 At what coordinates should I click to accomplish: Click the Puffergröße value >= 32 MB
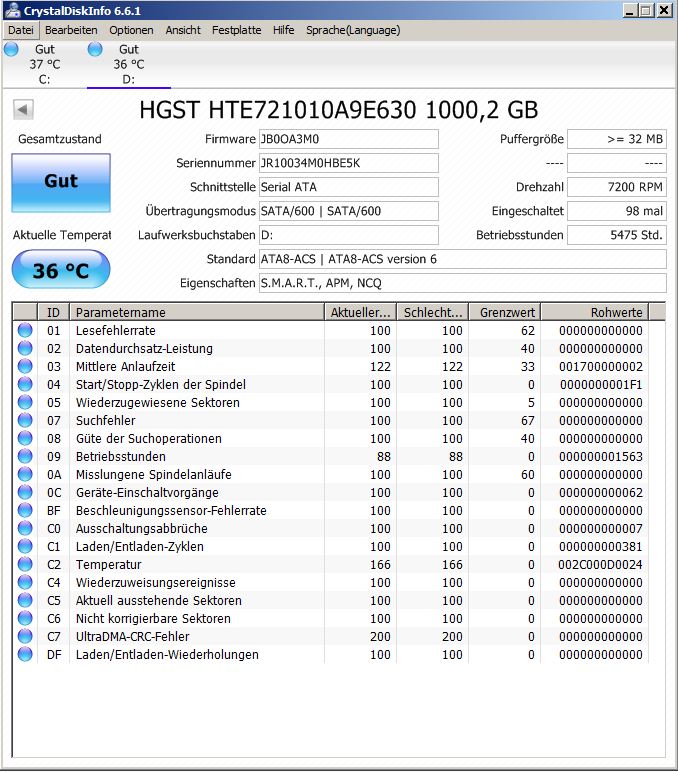[x=617, y=139]
